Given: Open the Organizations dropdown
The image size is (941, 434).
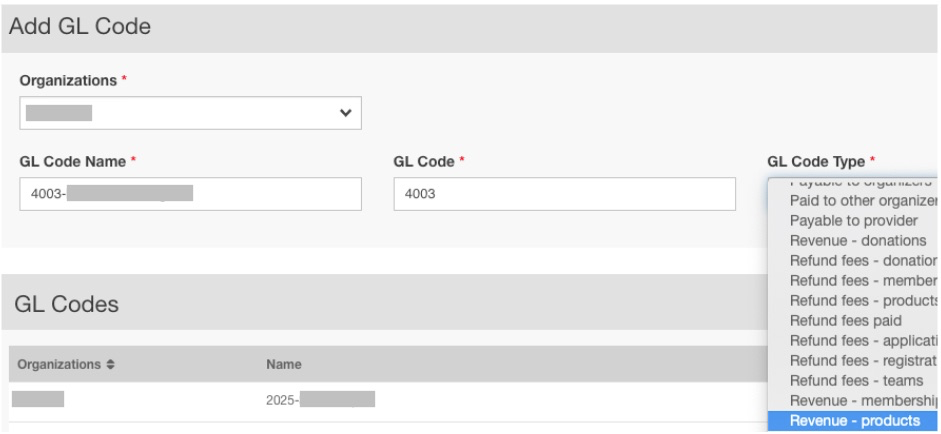Looking at the screenshot, I should (x=189, y=113).
